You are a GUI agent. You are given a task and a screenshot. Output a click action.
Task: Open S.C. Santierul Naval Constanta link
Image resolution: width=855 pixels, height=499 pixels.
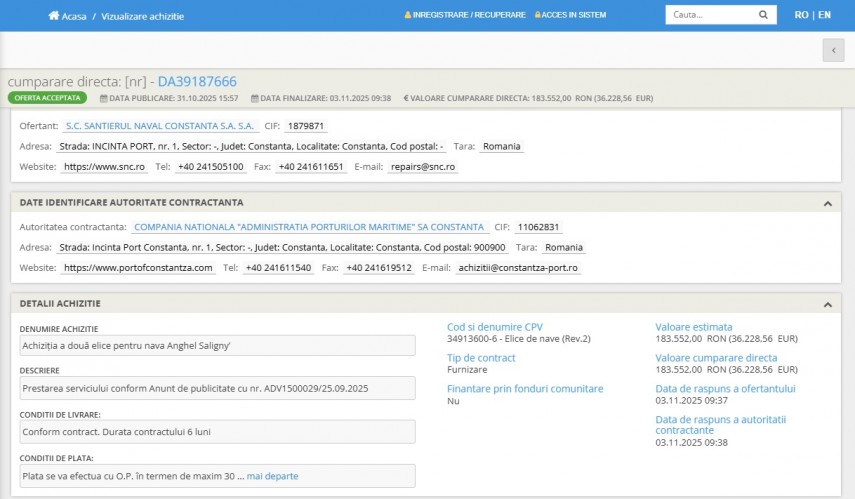coord(160,126)
